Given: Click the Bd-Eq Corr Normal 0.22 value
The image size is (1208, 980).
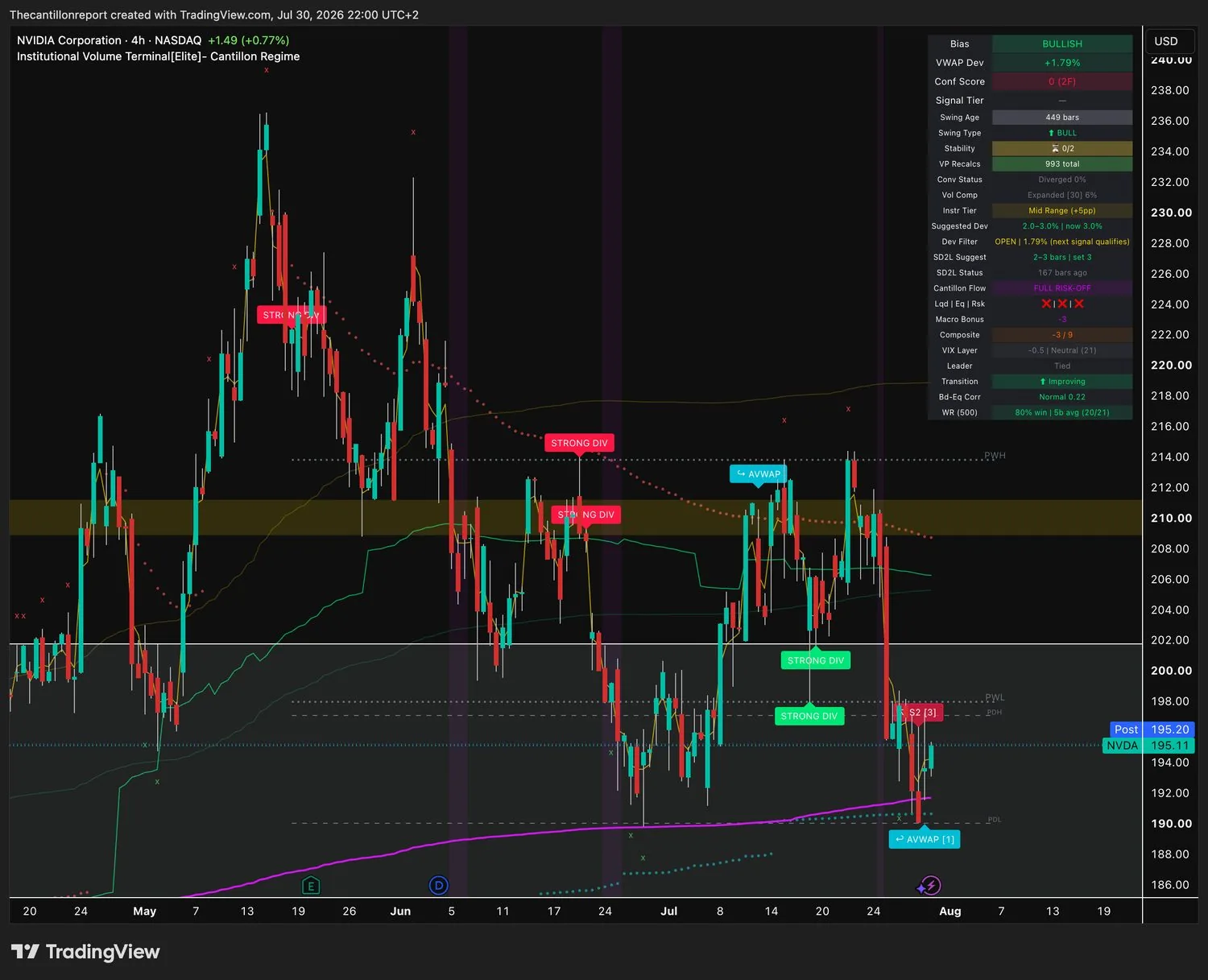Looking at the screenshot, I should (x=1062, y=397).
